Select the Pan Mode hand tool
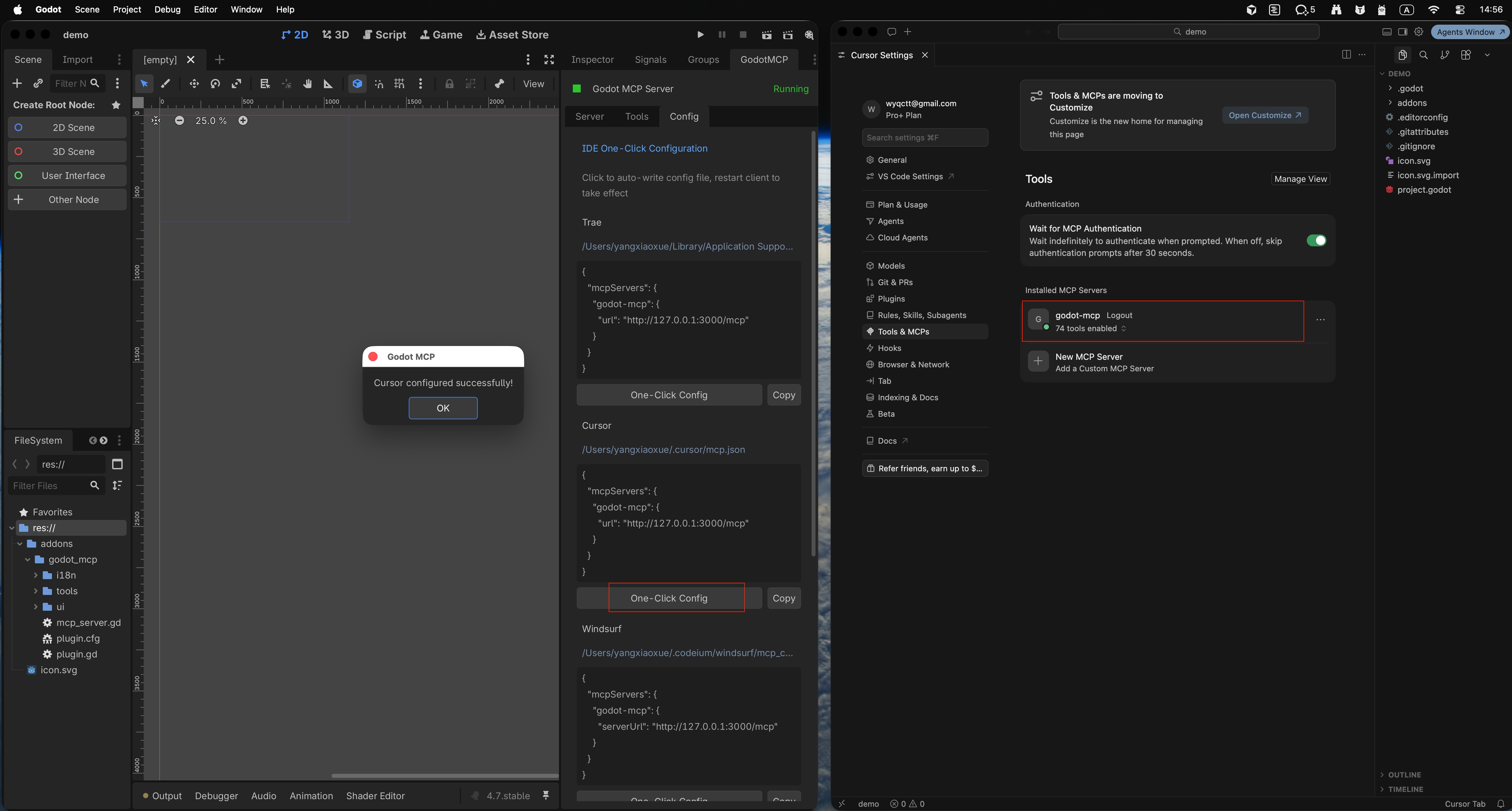This screenshot has height=811, width=1512. point(307,84)
